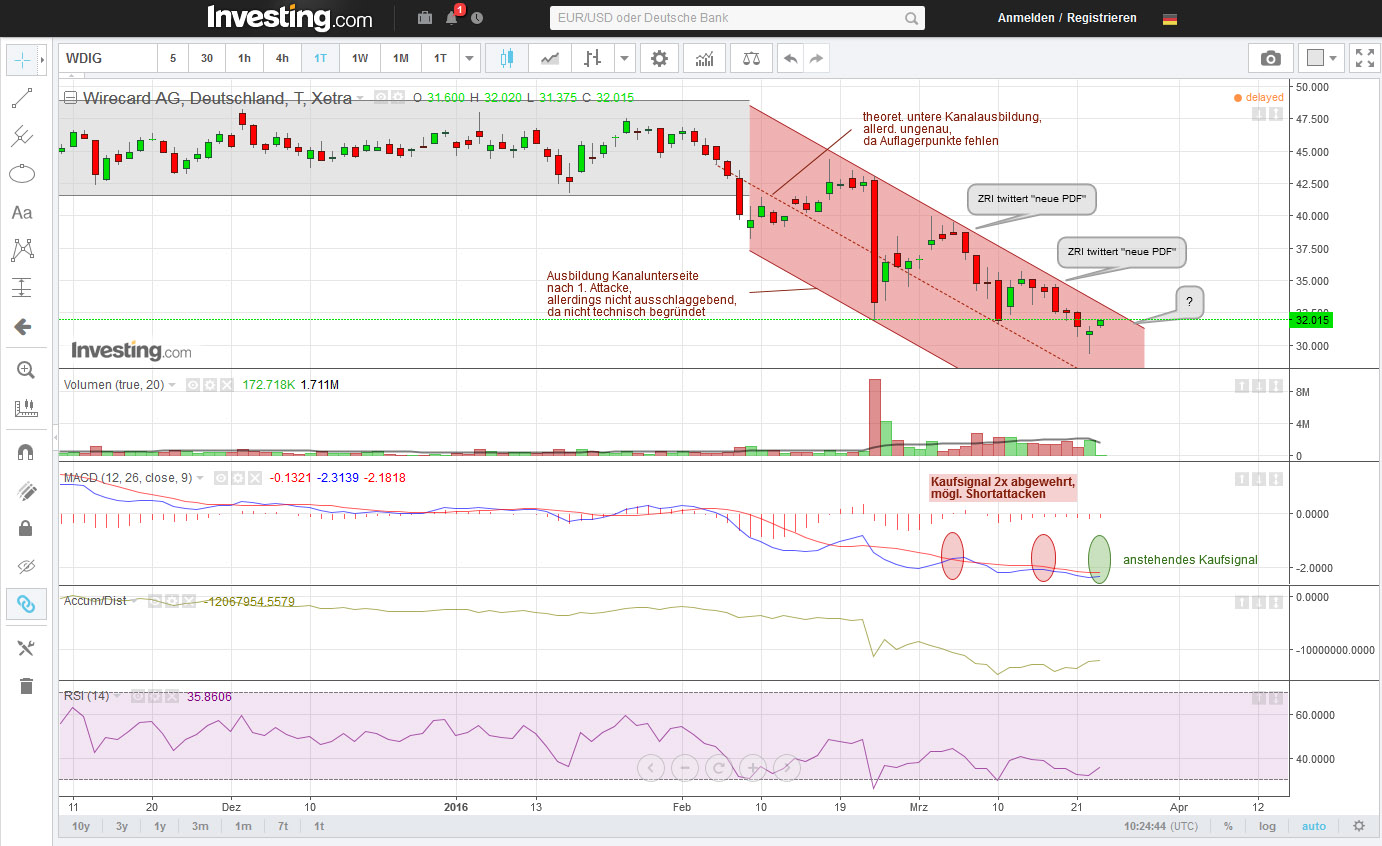Open the German flag language selector
Image resolution: width=1382 pixels, height=846 pixels.
(x=1170, y=18)
